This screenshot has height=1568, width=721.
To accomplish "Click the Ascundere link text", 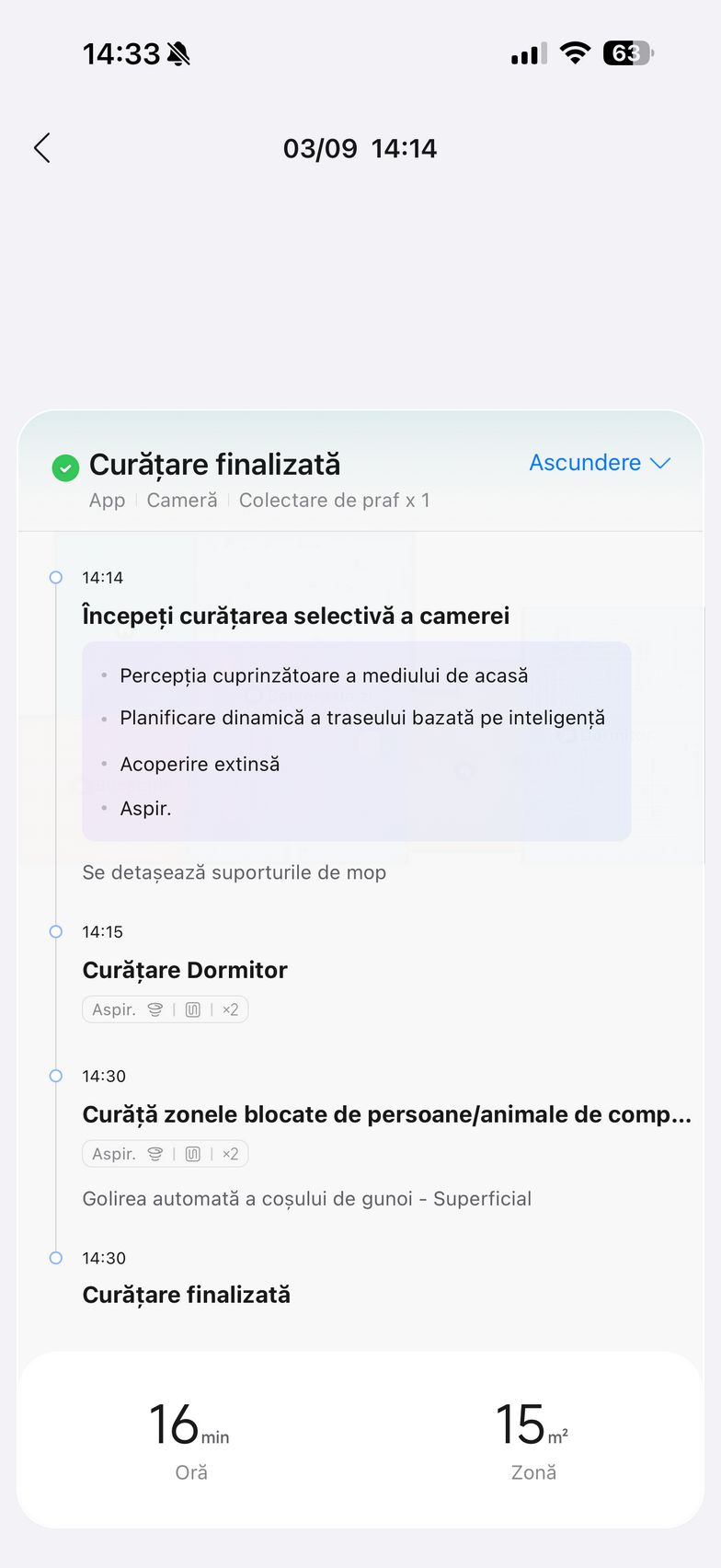I will click(585, 463).
